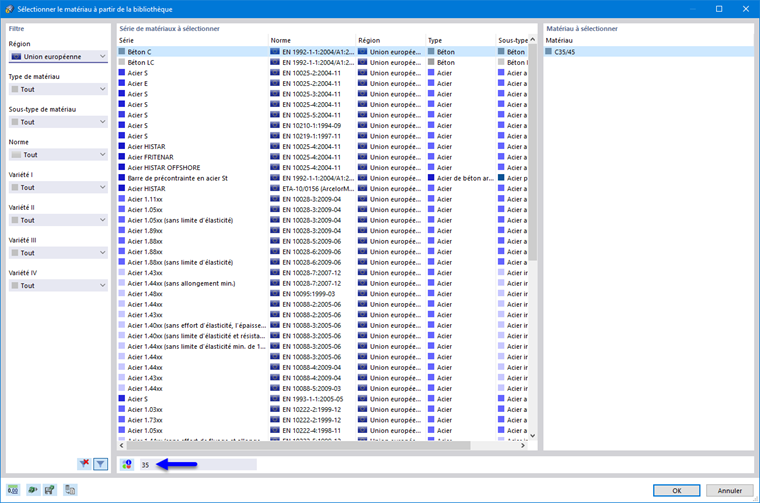Click the Matériau column header
The image size is (760, 503).
pos(649,40)
